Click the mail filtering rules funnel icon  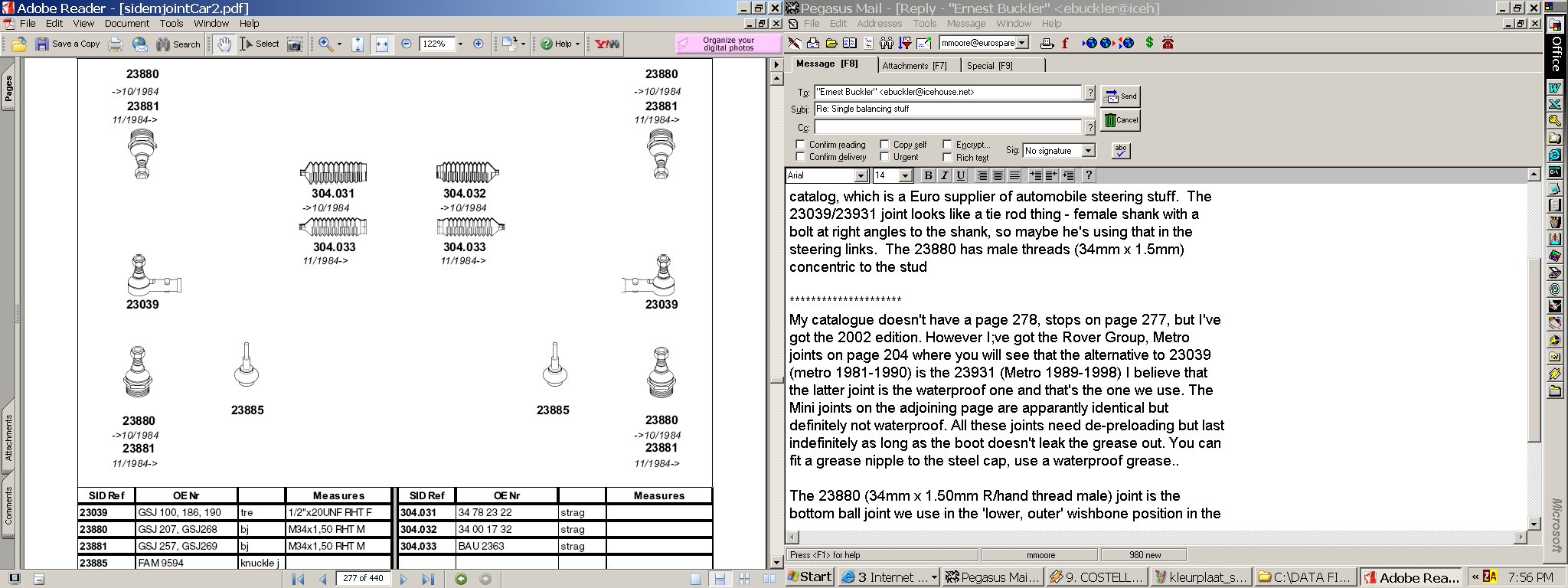(906, 43)
